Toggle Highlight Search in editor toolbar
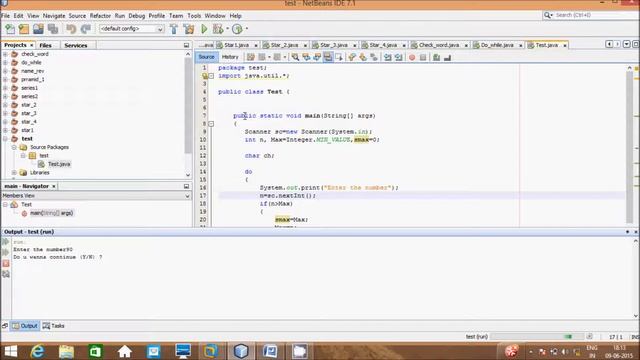 pos(328,58)
